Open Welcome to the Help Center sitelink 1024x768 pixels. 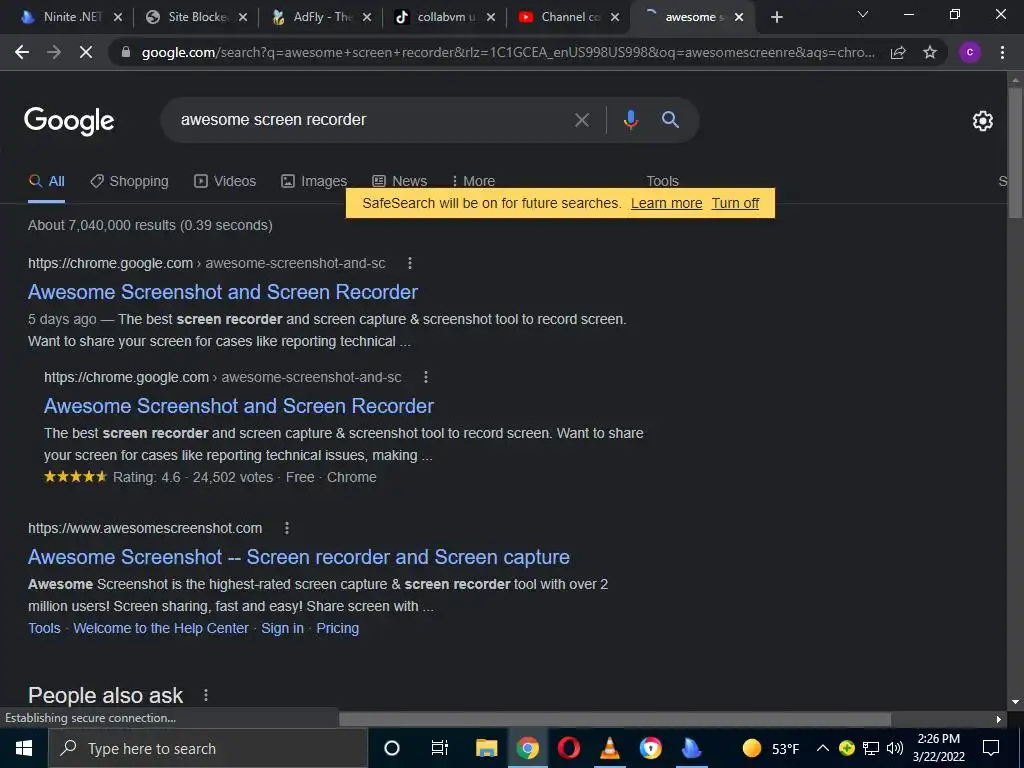(161, 628)
